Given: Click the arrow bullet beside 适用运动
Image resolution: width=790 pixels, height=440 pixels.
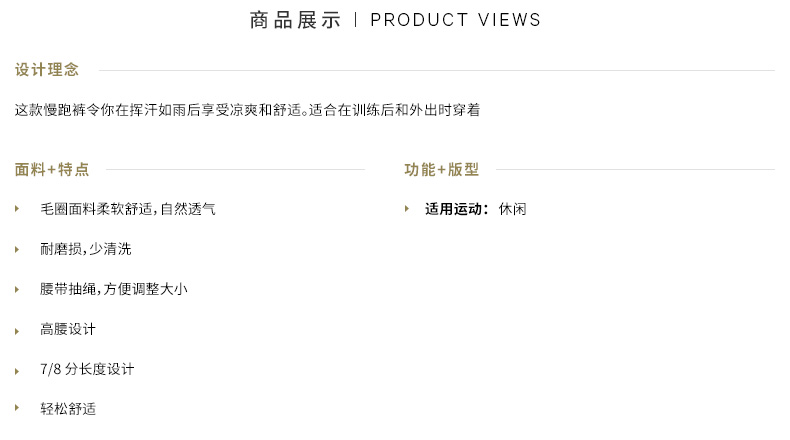Looking at the screenshot, I should click(407, 209).
